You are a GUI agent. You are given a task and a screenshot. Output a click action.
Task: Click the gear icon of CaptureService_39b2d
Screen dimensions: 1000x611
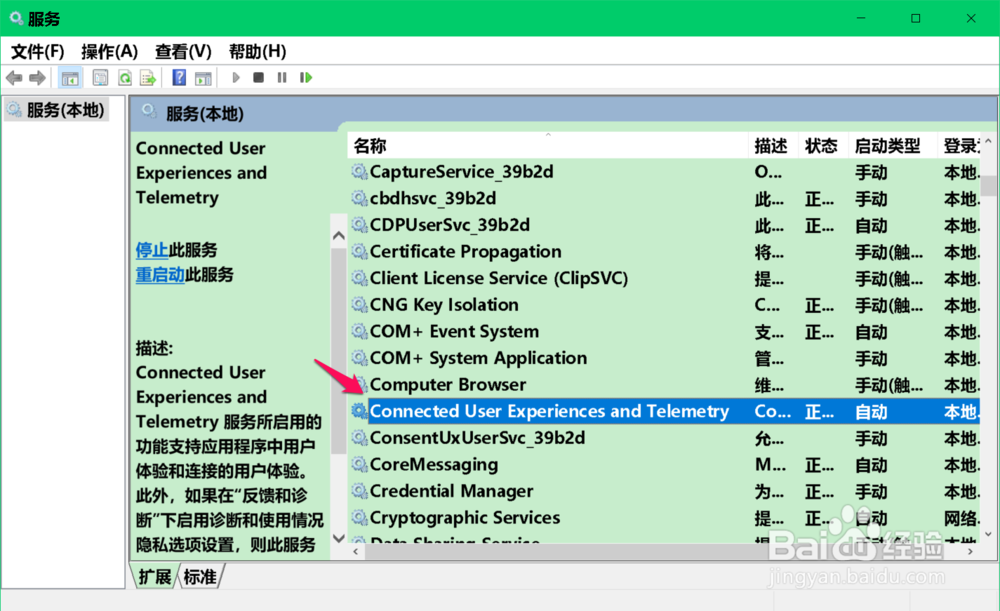(x=360, y=172)
